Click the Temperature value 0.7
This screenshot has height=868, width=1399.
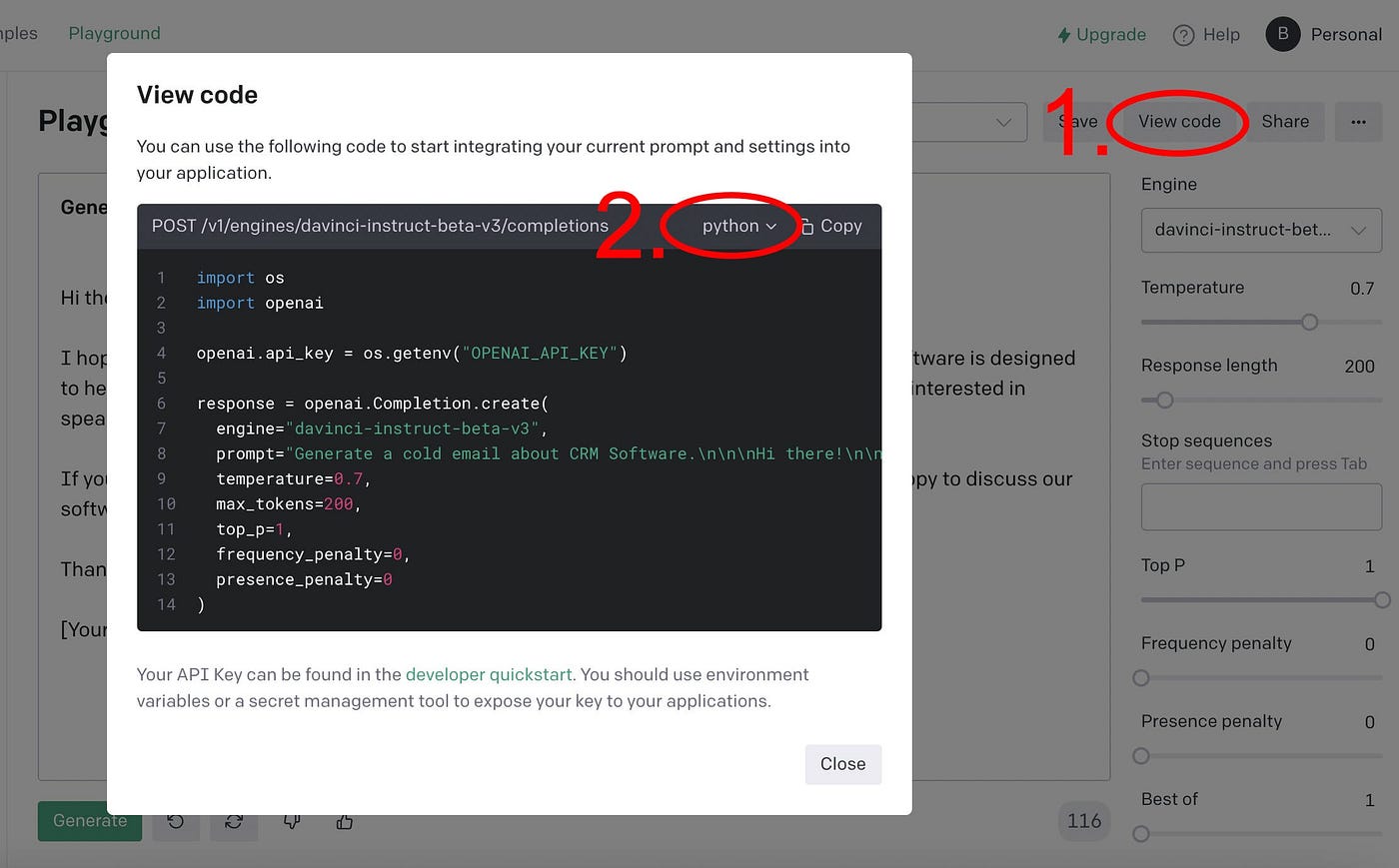tap(1362, 288)
